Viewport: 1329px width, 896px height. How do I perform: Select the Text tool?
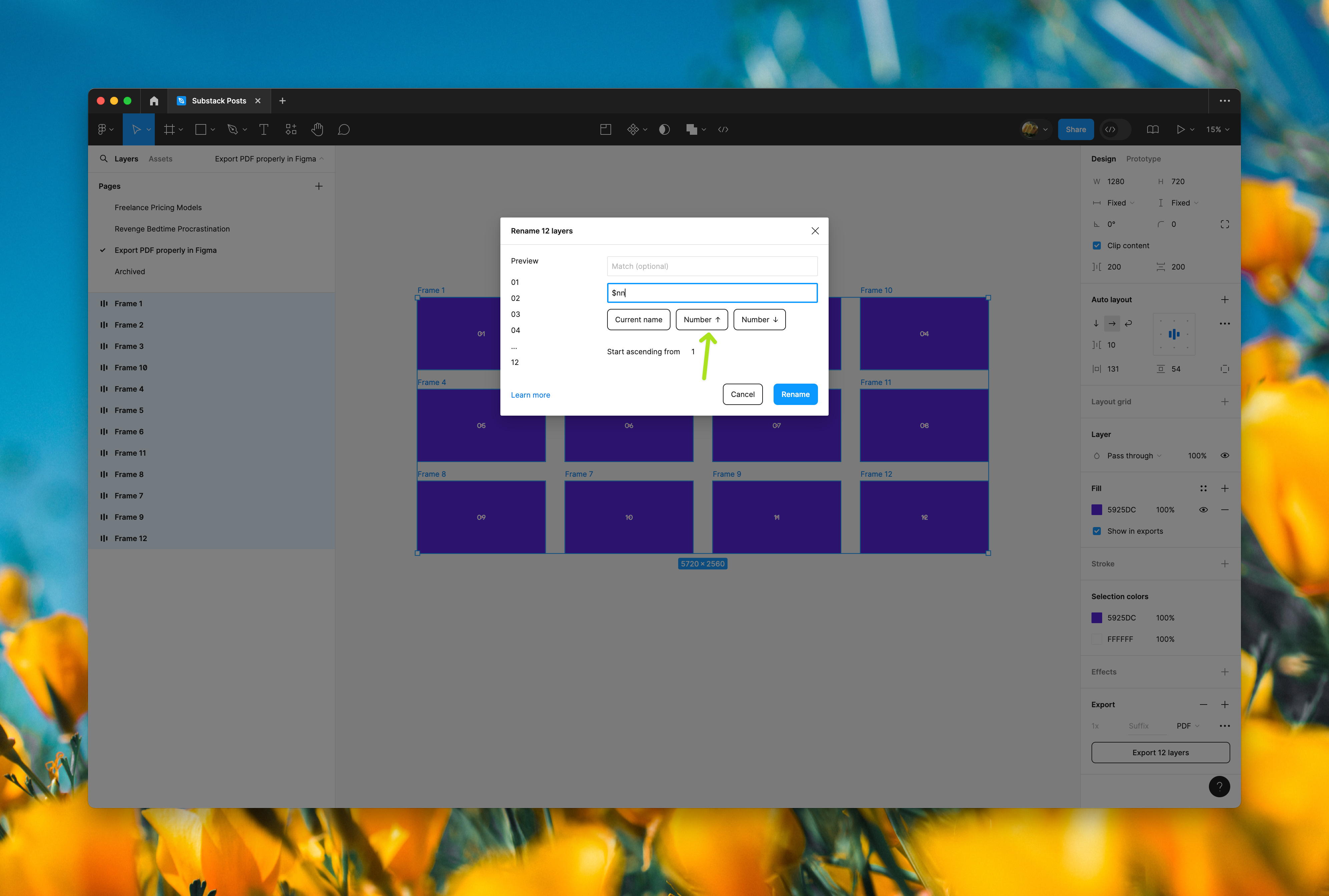click(264, 130)
